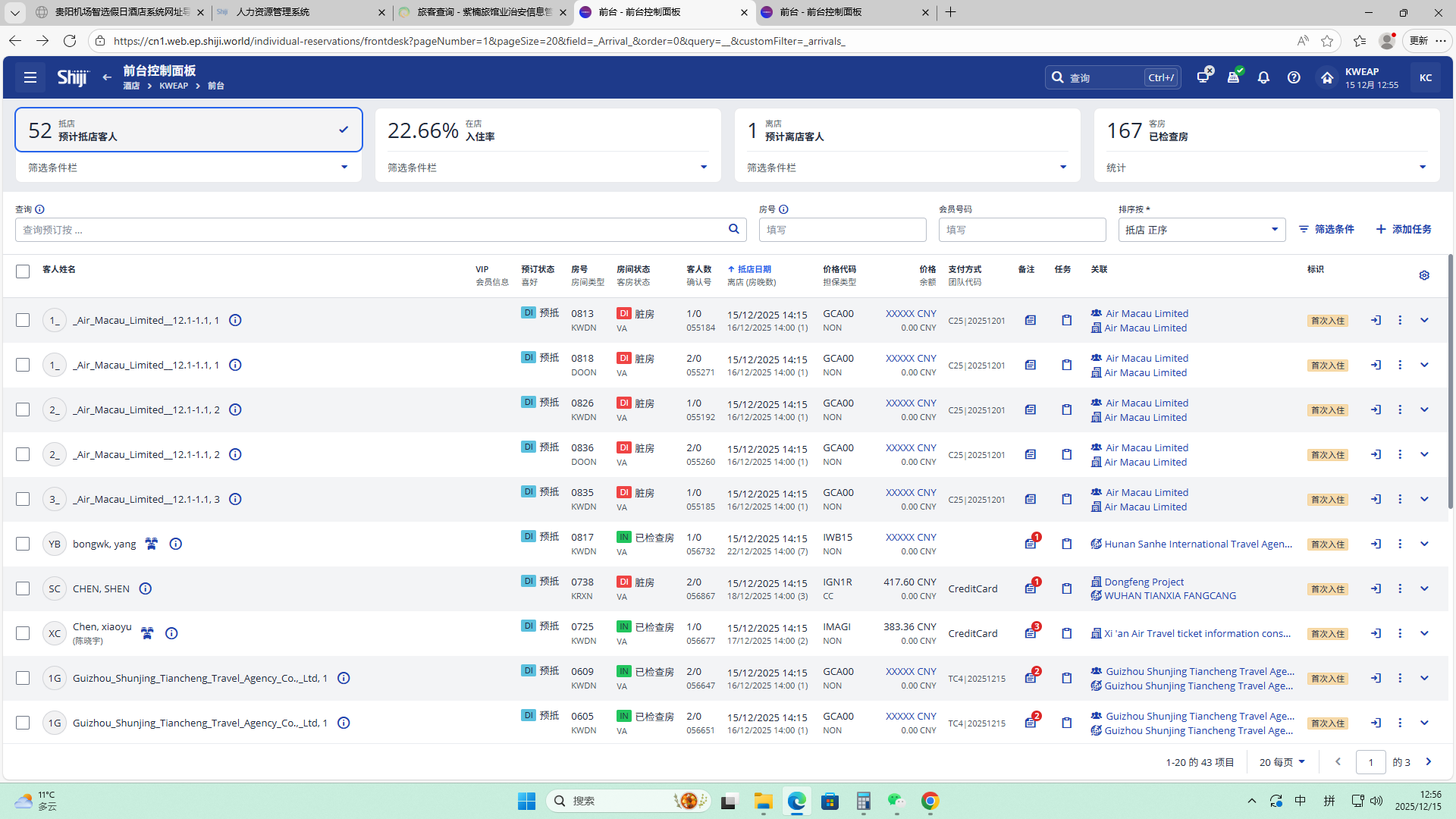Image resolution: width=1456 pixels, height=819 pixels.
Task: Toggle the select-all checkbox in header
Action: [x=23, y=271]
